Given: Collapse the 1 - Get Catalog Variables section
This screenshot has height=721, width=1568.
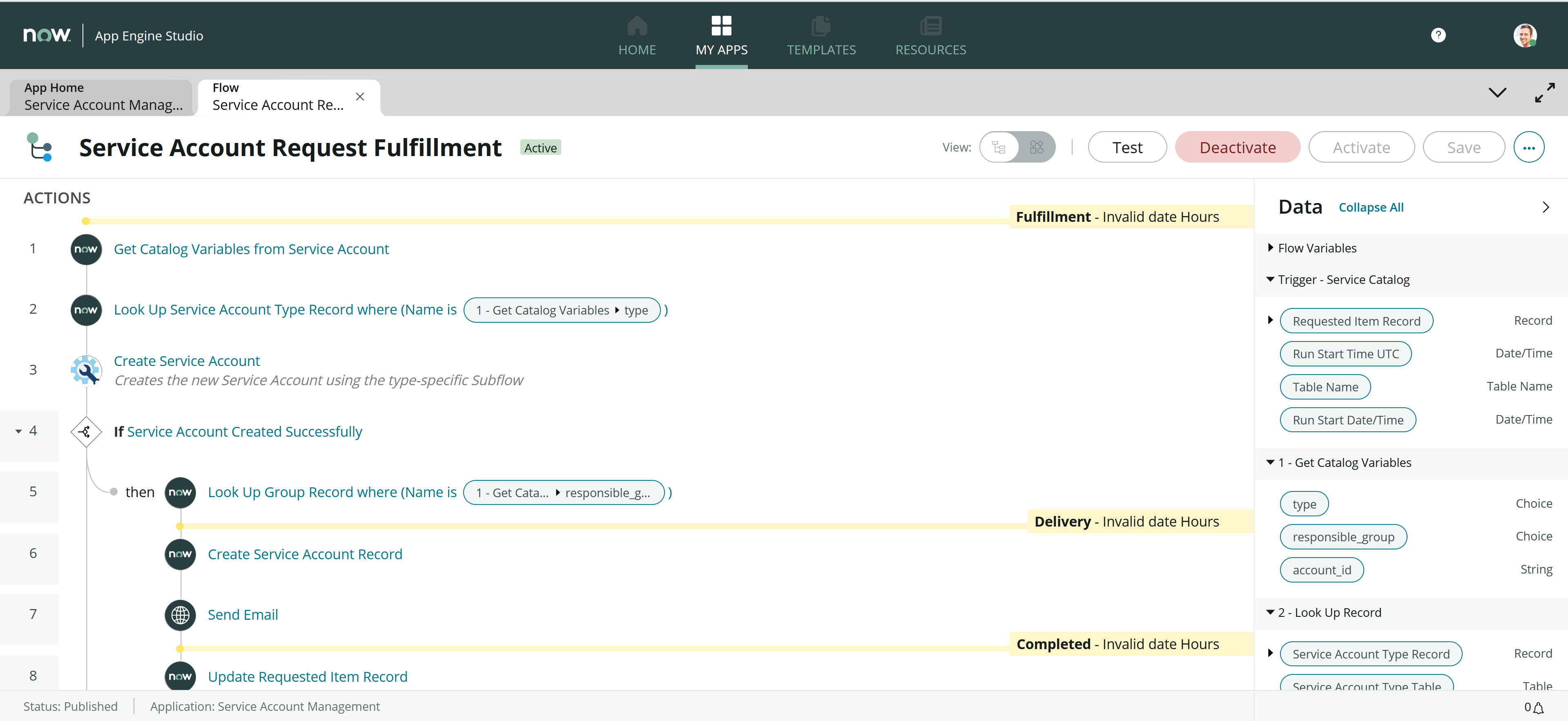Looking at the screenshot, I should 1270,462.
